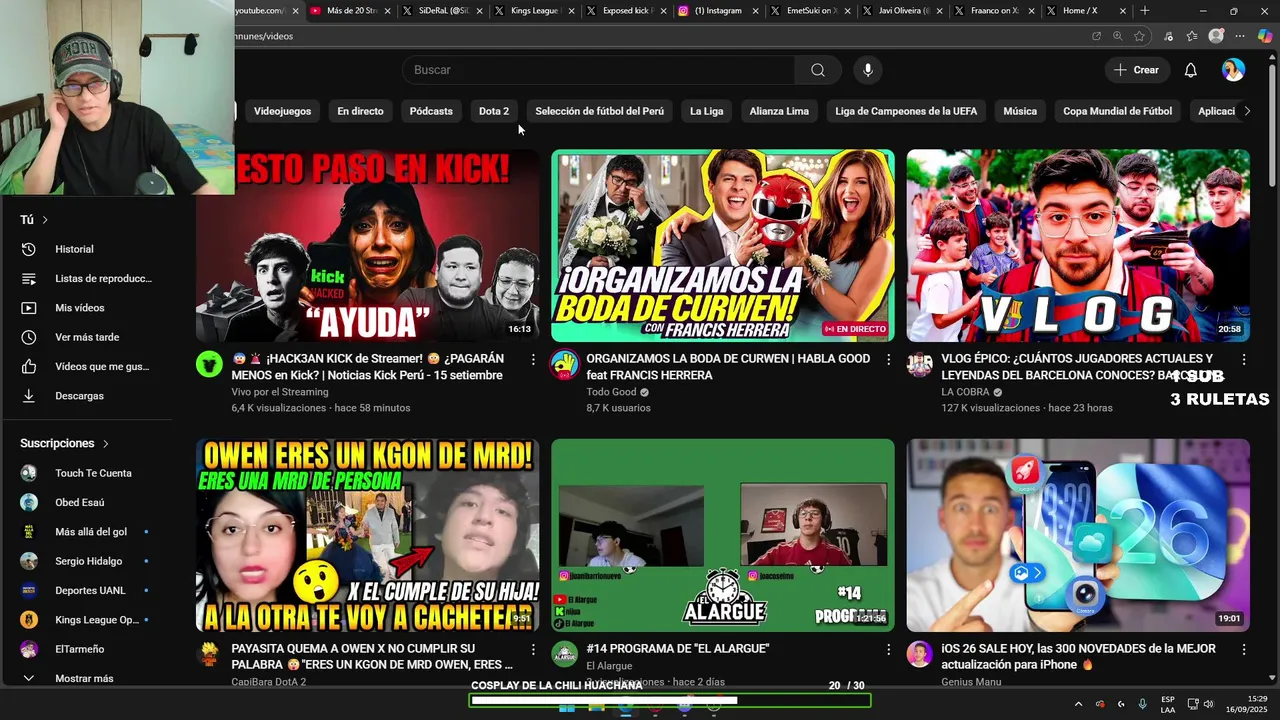Open the 'ESTO PASO EN KICK' video thumbnail
Viewport: 1280px width, 720px height.
[x=367, y=246]
